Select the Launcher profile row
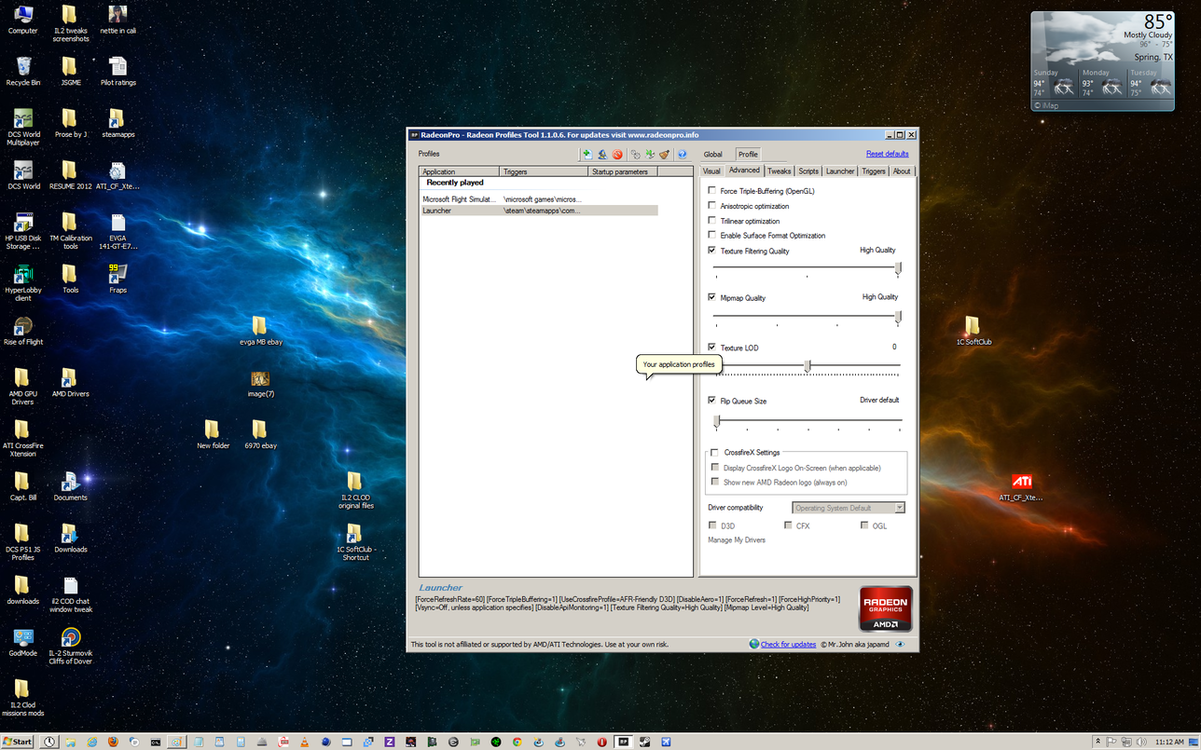 [x=539, y=210]
